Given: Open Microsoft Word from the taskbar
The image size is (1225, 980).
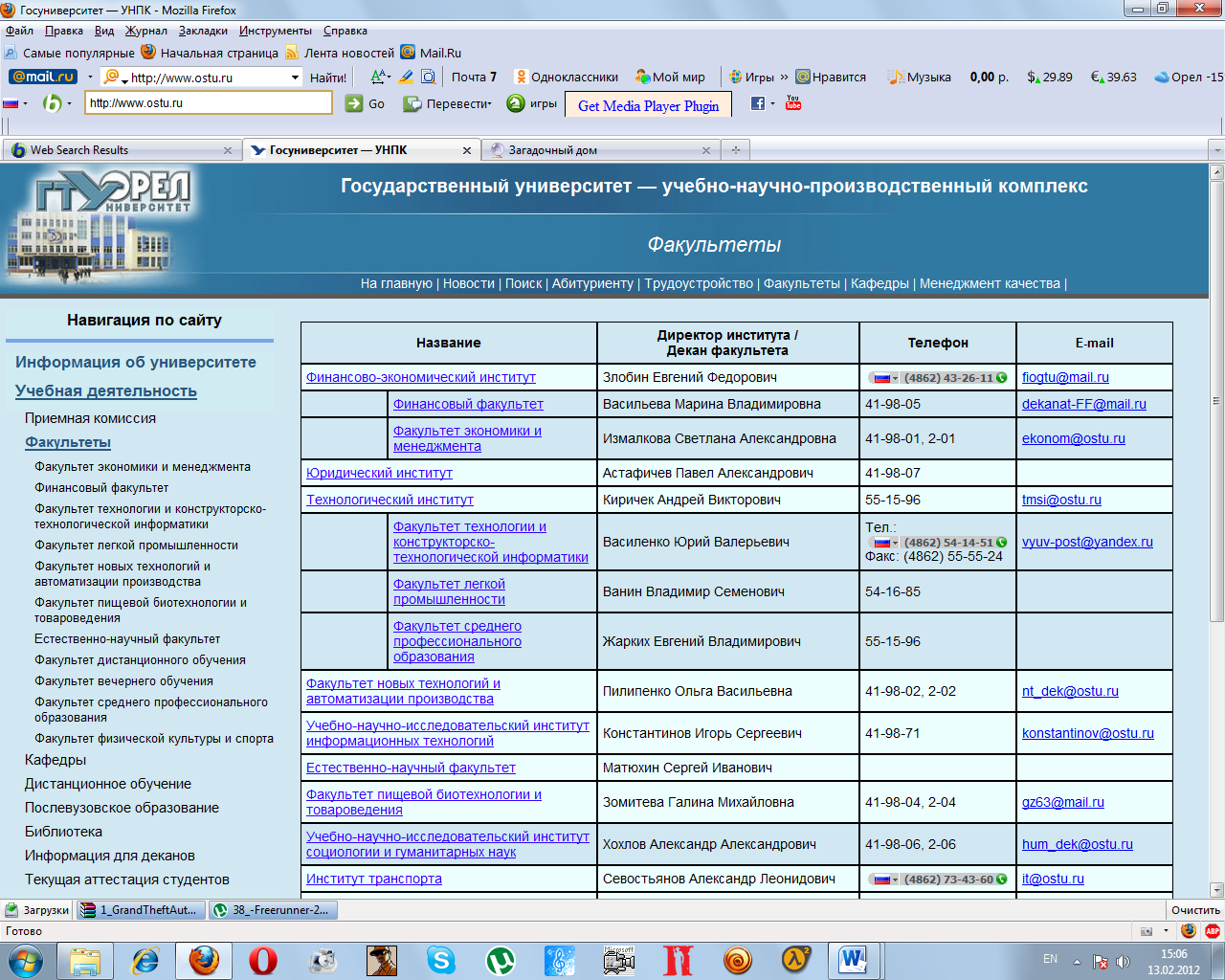Looking at the screenshot, I should click(x=853, y=960).
